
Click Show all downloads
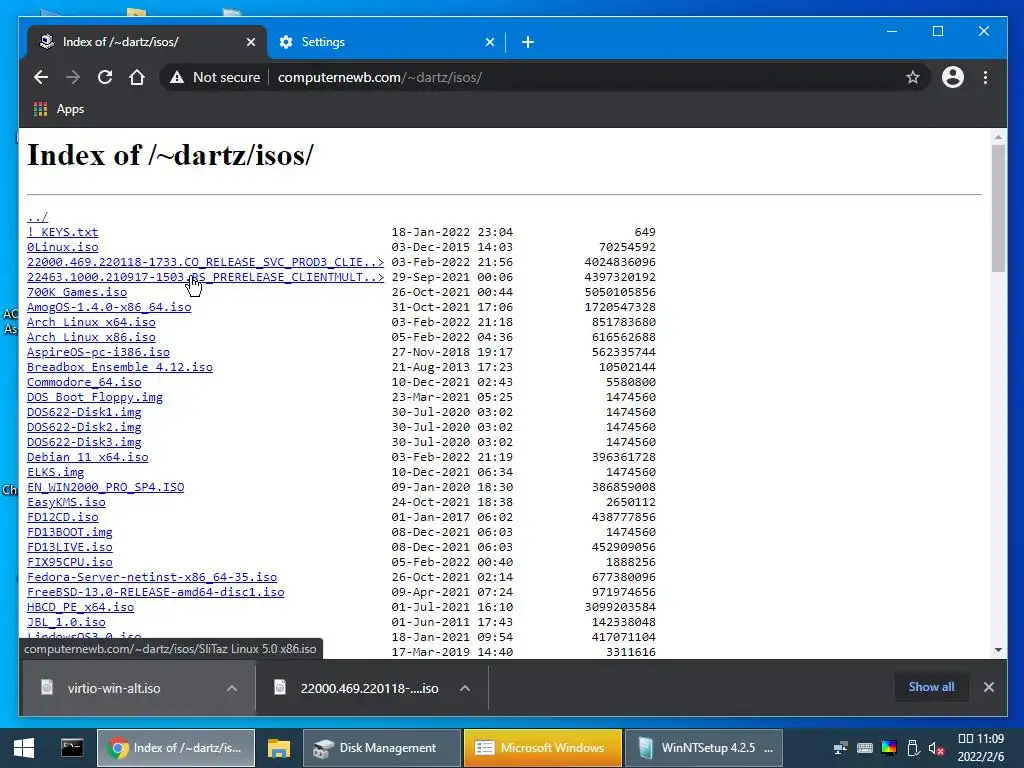coord(931,686)
